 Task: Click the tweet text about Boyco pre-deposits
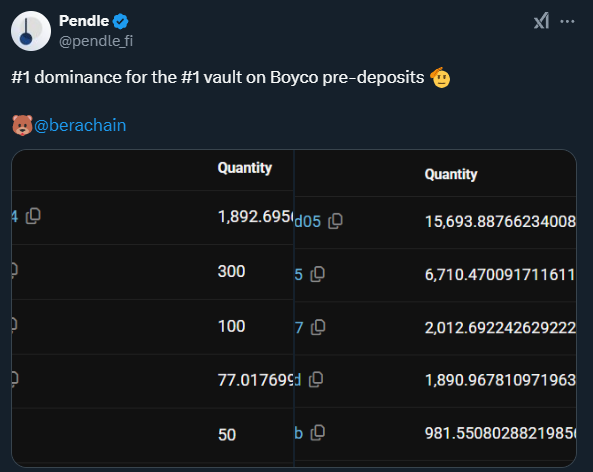coord(231,78)
